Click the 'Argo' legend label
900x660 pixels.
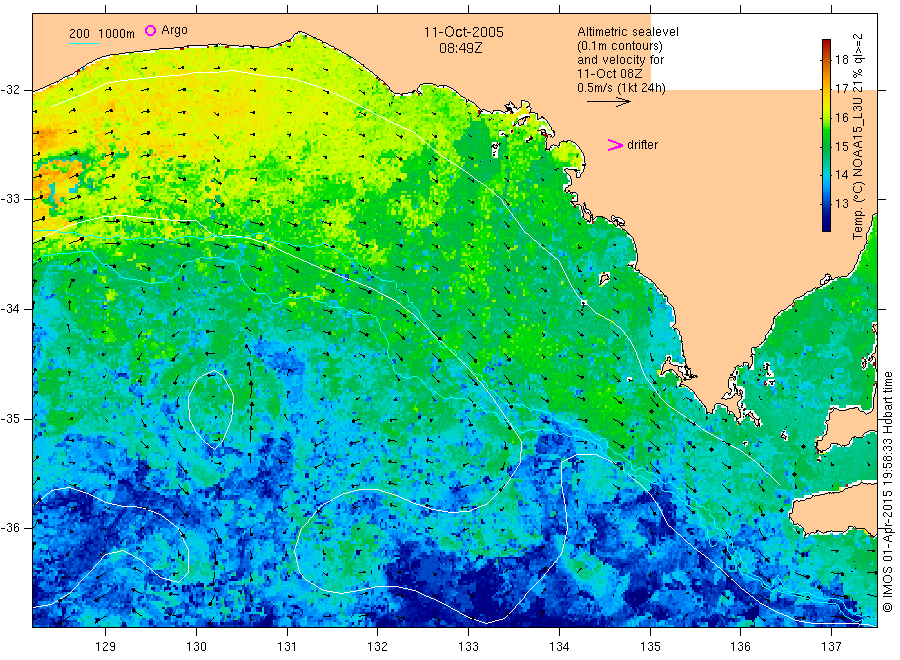coord(174,30)
